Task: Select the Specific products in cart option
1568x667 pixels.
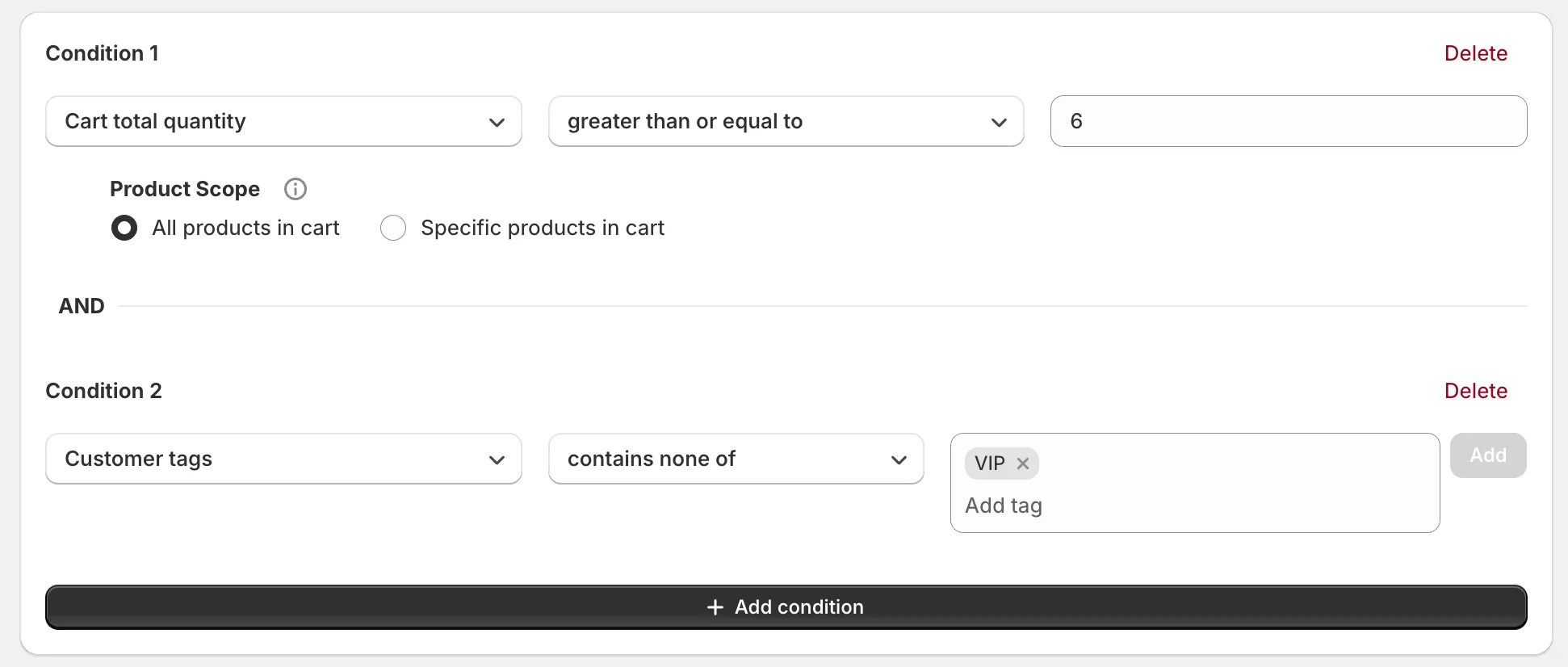Action: tap(393, 228)
